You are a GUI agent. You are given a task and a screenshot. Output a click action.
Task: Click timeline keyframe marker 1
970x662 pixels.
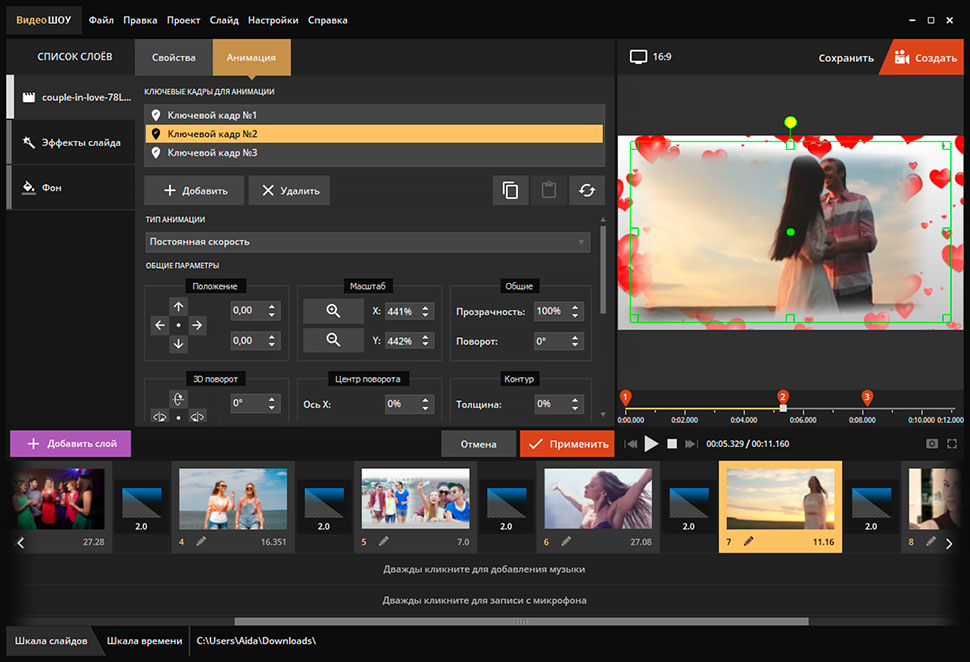pos(625,398)
